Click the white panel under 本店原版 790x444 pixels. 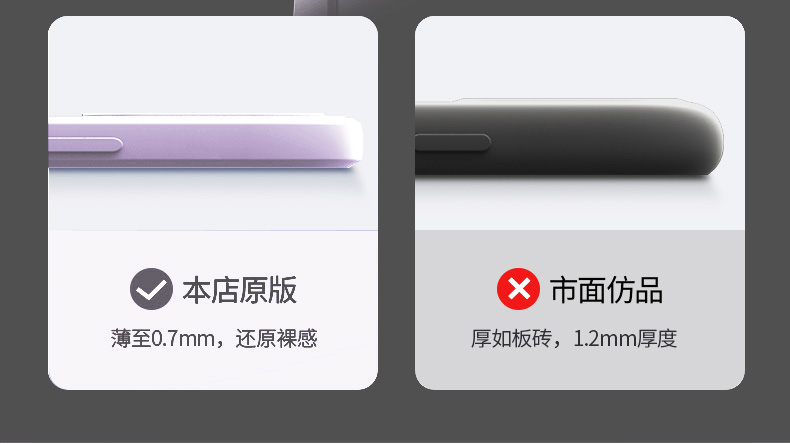213,310
